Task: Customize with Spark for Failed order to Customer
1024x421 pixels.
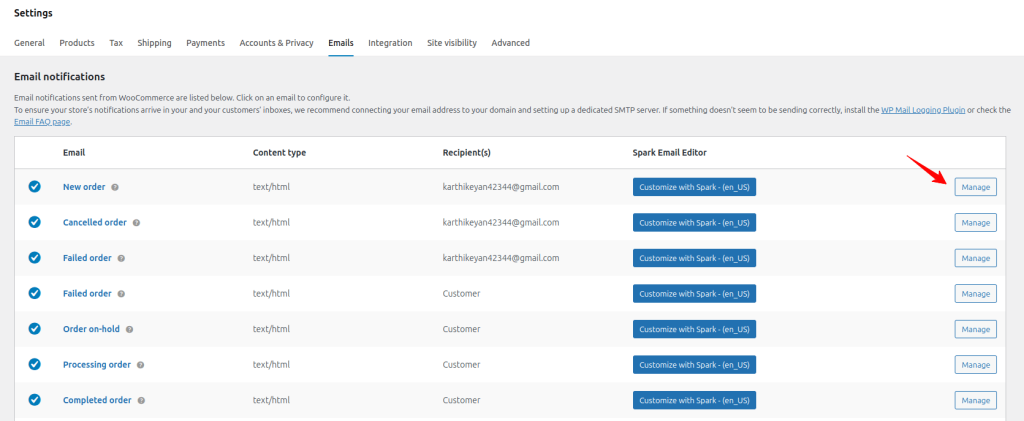Action: [x=694, y=294]
